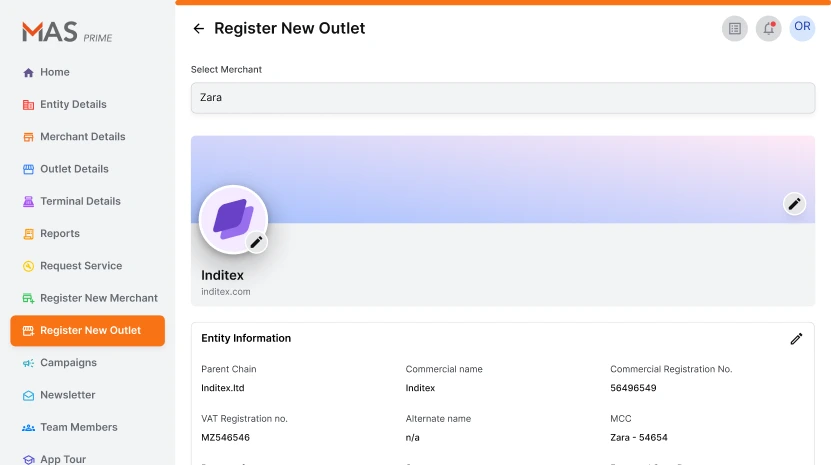831x465 pixels.
Task: Click the Inditex purple logo avatar
Action: point(232,218)
